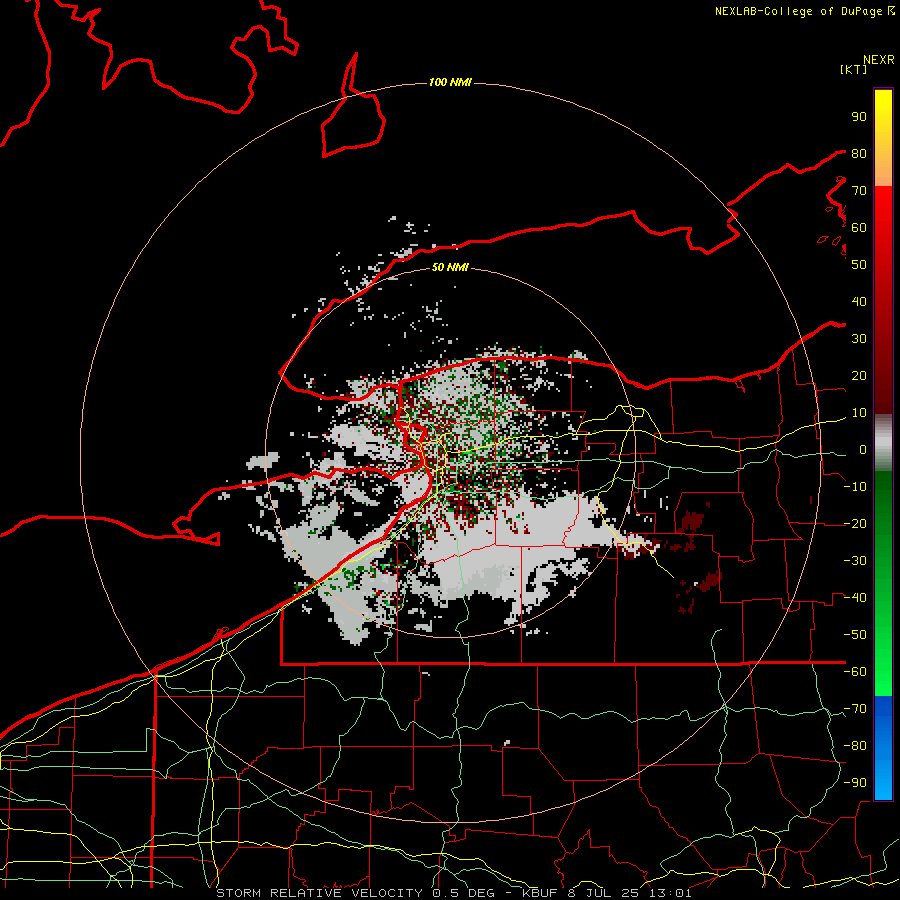Click the 50 value on the velocity scale

(859, 265)
